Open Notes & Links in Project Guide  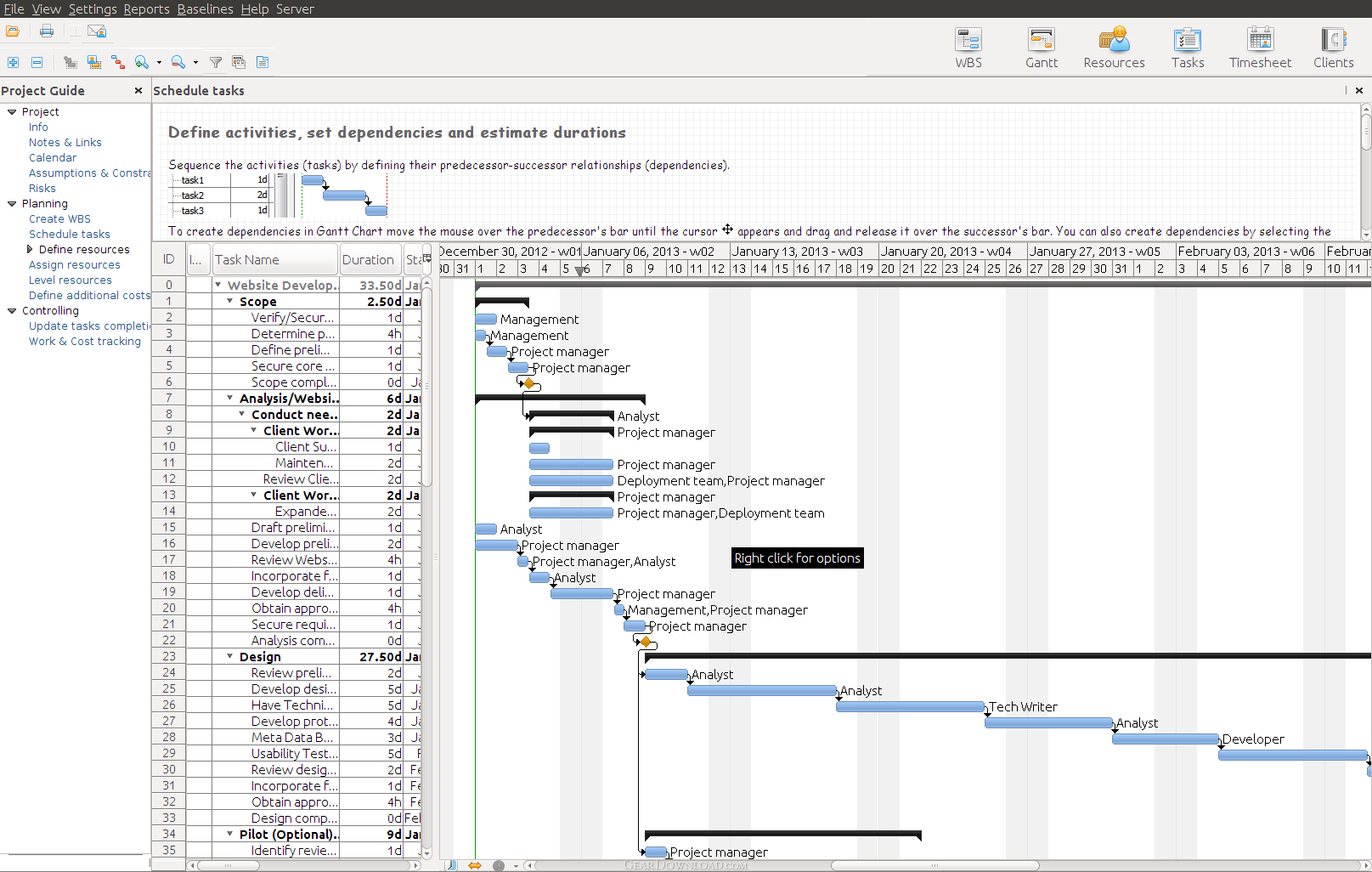pos(65,142)
